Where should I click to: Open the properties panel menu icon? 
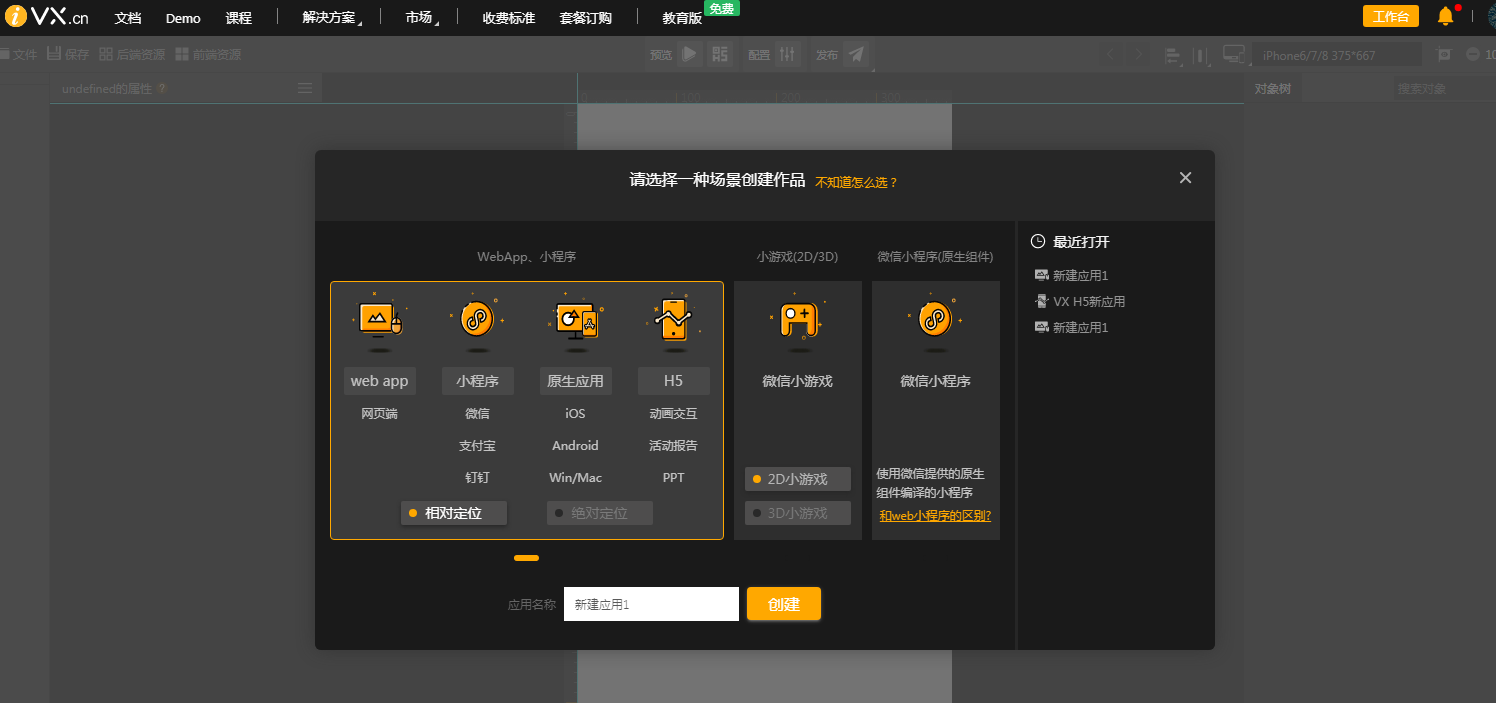[305, 88]
